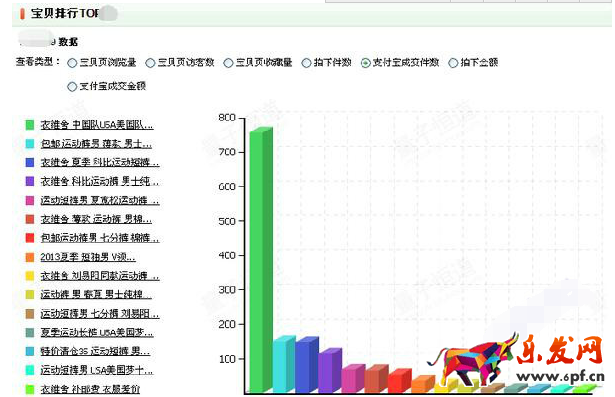Choose the 支付宝成交件数 radio button
Viewport: 615px width, 397px height.
click(x=366, y=63)
